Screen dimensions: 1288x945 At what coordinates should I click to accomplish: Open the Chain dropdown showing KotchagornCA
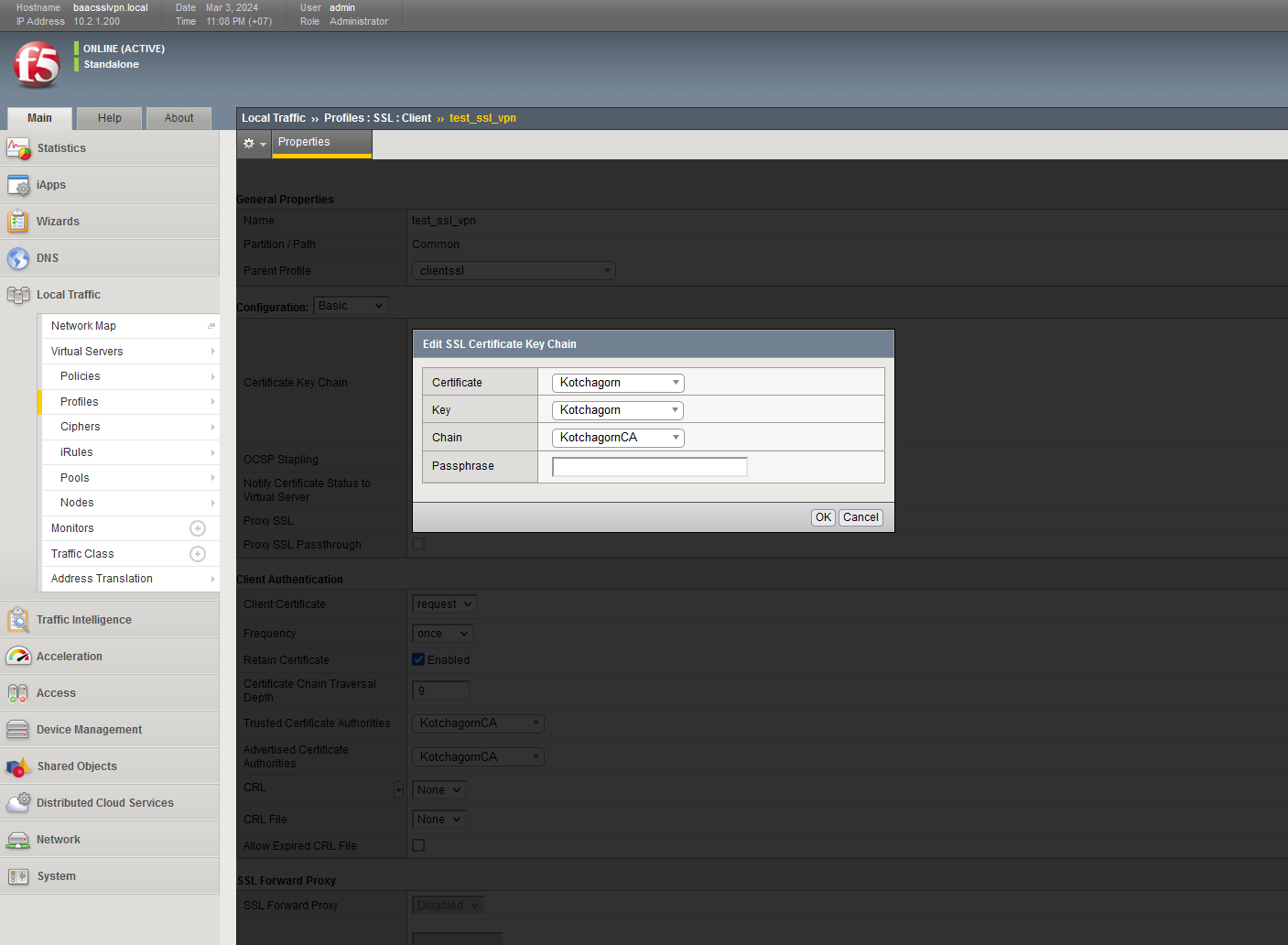click(x=618, y=438)
